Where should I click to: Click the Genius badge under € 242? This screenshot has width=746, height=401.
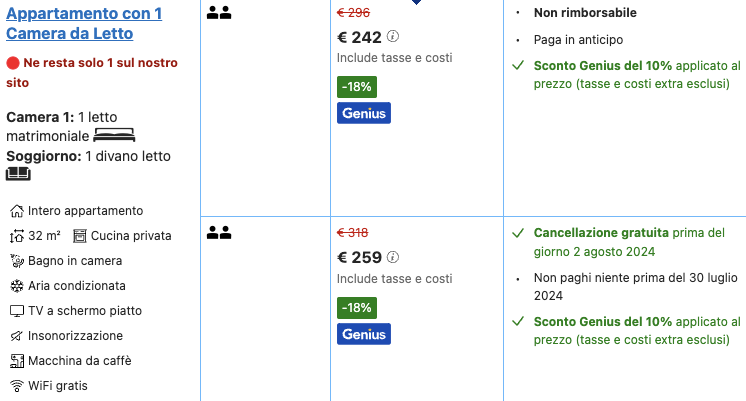click(363, 113)
